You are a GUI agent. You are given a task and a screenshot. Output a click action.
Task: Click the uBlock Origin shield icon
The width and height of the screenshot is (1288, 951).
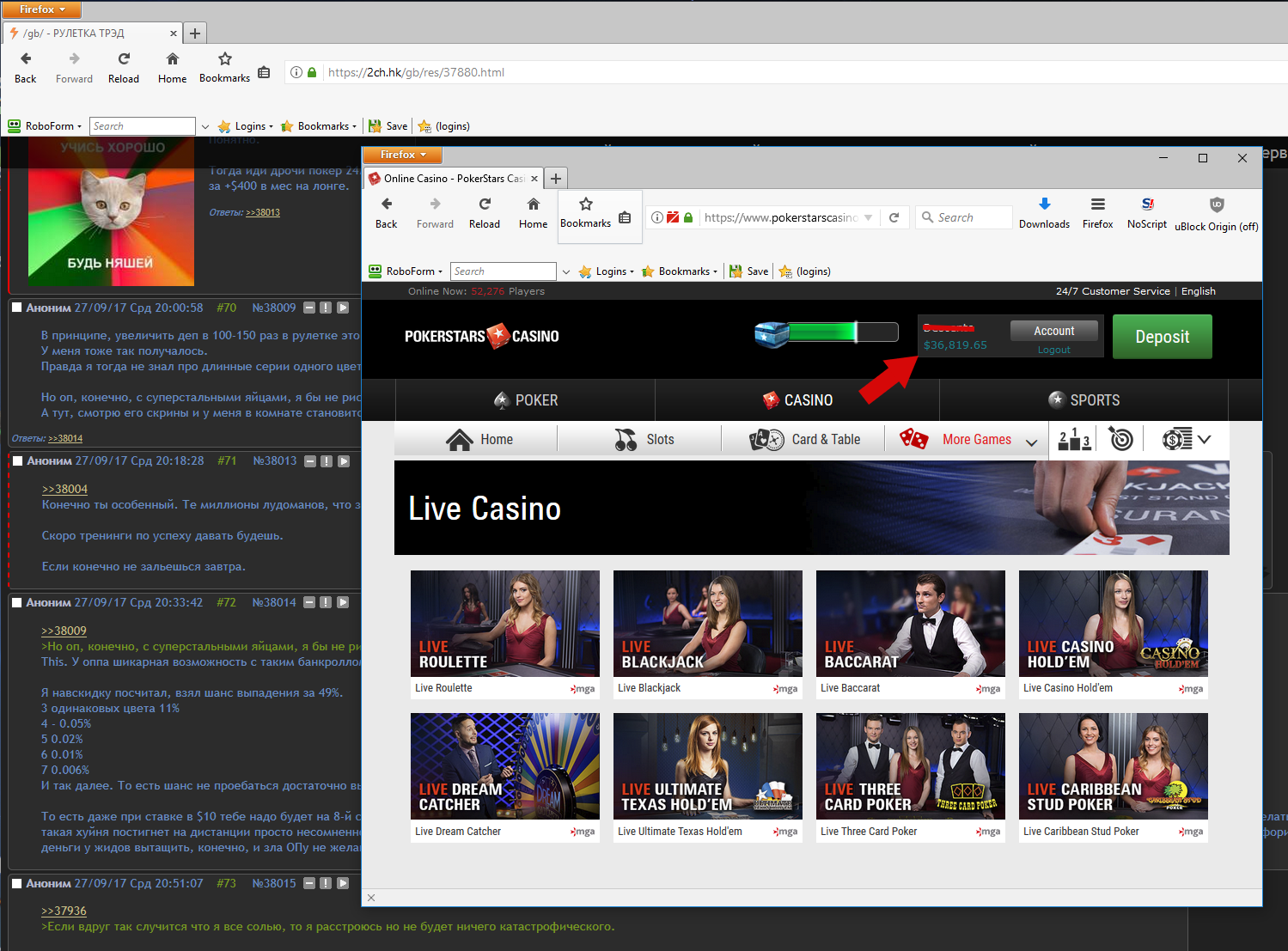click(1216, 205)
